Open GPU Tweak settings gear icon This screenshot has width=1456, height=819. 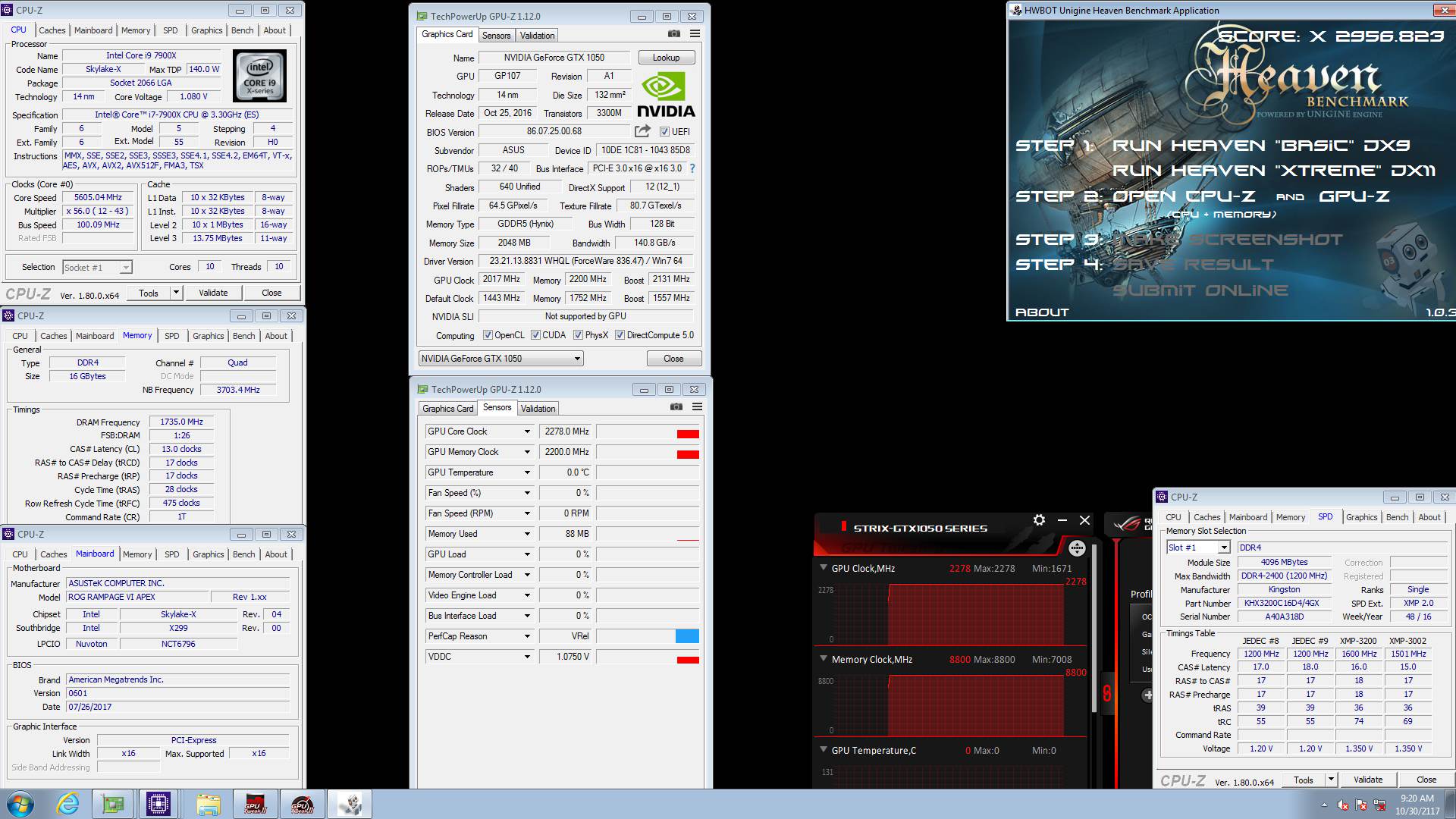[1039, 520]
